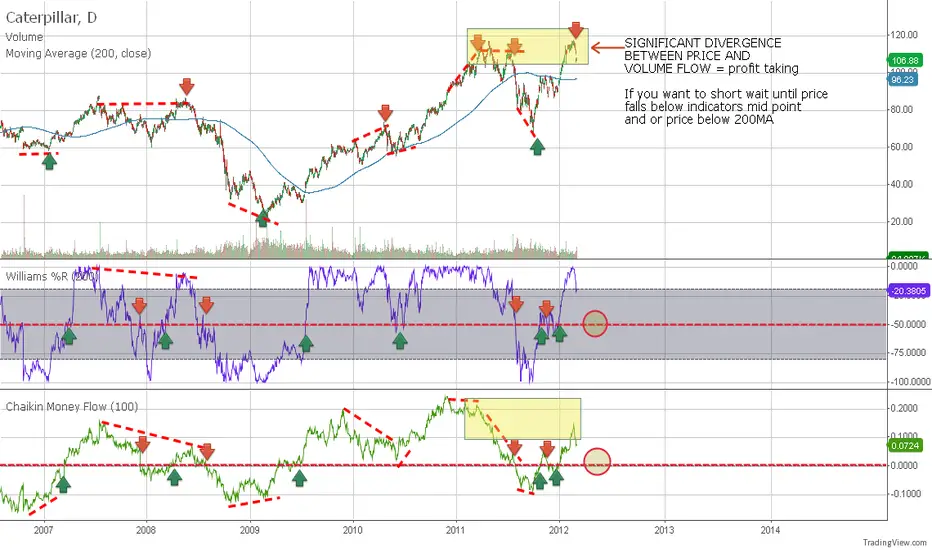Select the Volume indicator label
This screenshot has height=550, width=932.
click(x=24, y=37)
